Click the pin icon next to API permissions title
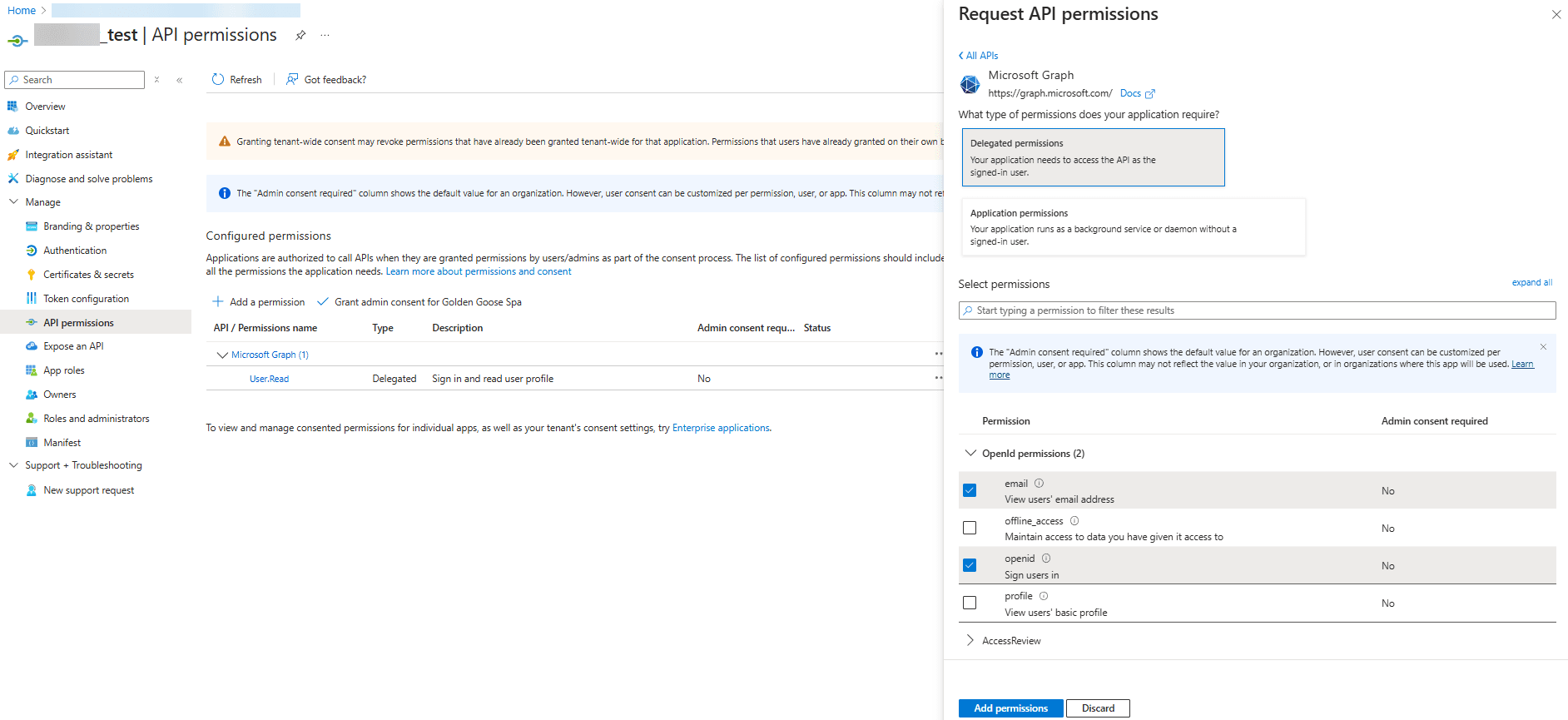Image resolution: width=1568 pixels, height=720 pixels. point(300,35)
